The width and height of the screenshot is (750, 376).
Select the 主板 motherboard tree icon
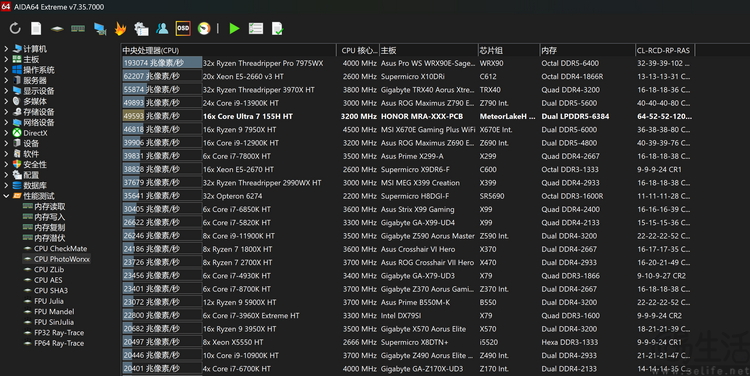pos(17,59)
